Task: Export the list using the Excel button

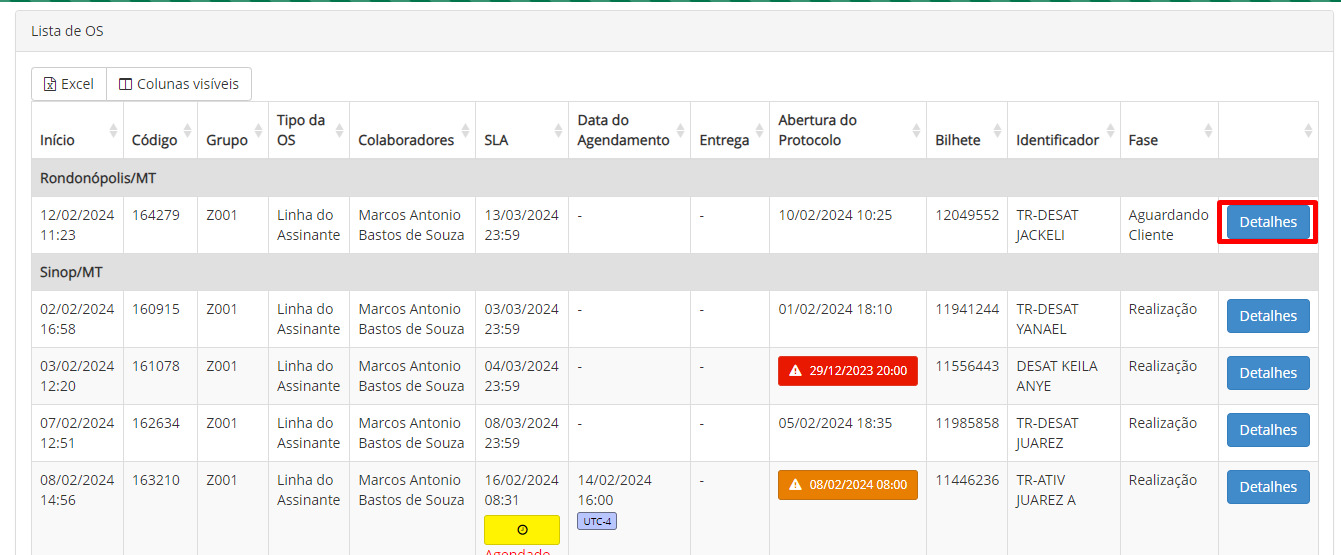Action: pyautogui.click(x=68, y=84)
